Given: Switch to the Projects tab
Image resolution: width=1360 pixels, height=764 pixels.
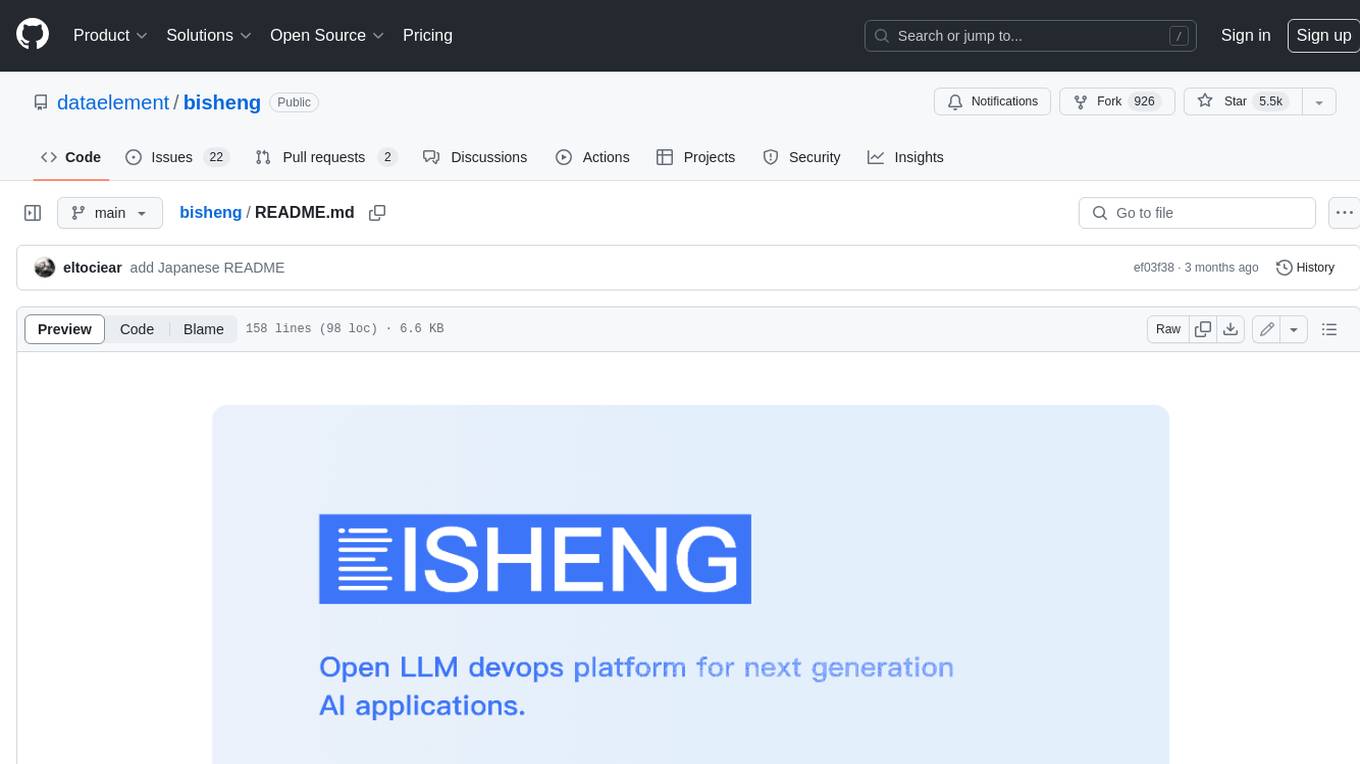Looking at the screenshot, I should tap(695, 157).
